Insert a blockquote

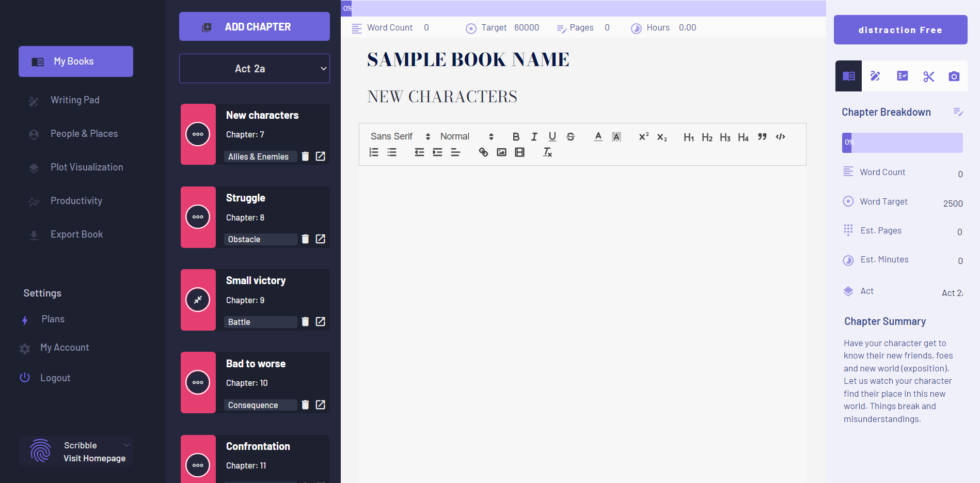click(x=762, y=137)
